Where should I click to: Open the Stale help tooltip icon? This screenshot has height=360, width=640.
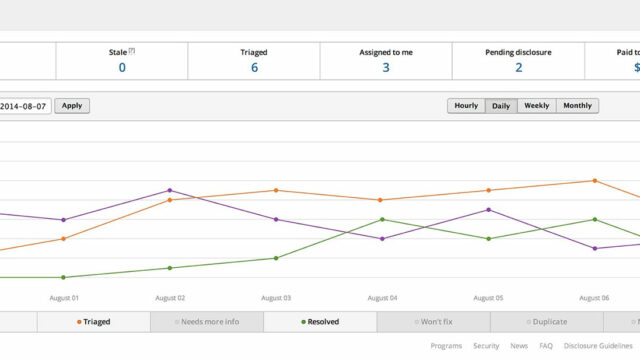(132, 51)
